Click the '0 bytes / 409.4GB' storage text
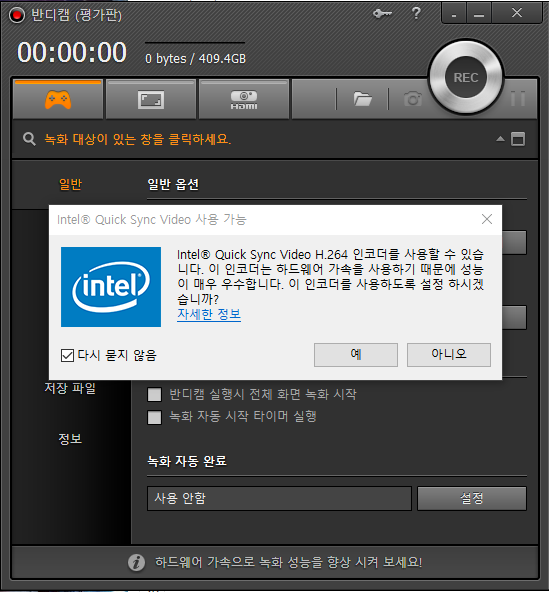The height and width of the screenshot is (592, 549). [196, 59]
